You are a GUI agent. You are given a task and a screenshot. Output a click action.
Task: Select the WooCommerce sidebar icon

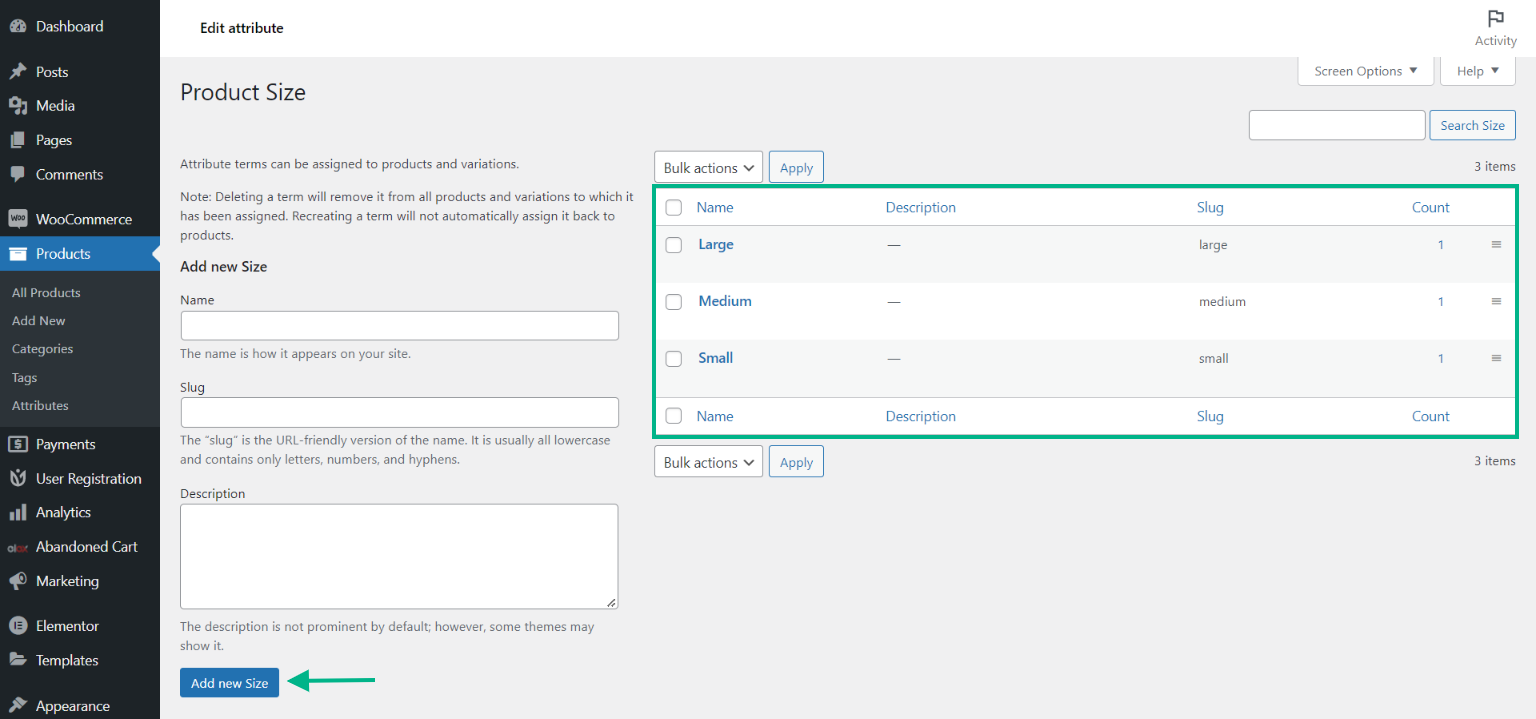click(x=20, y=218)
